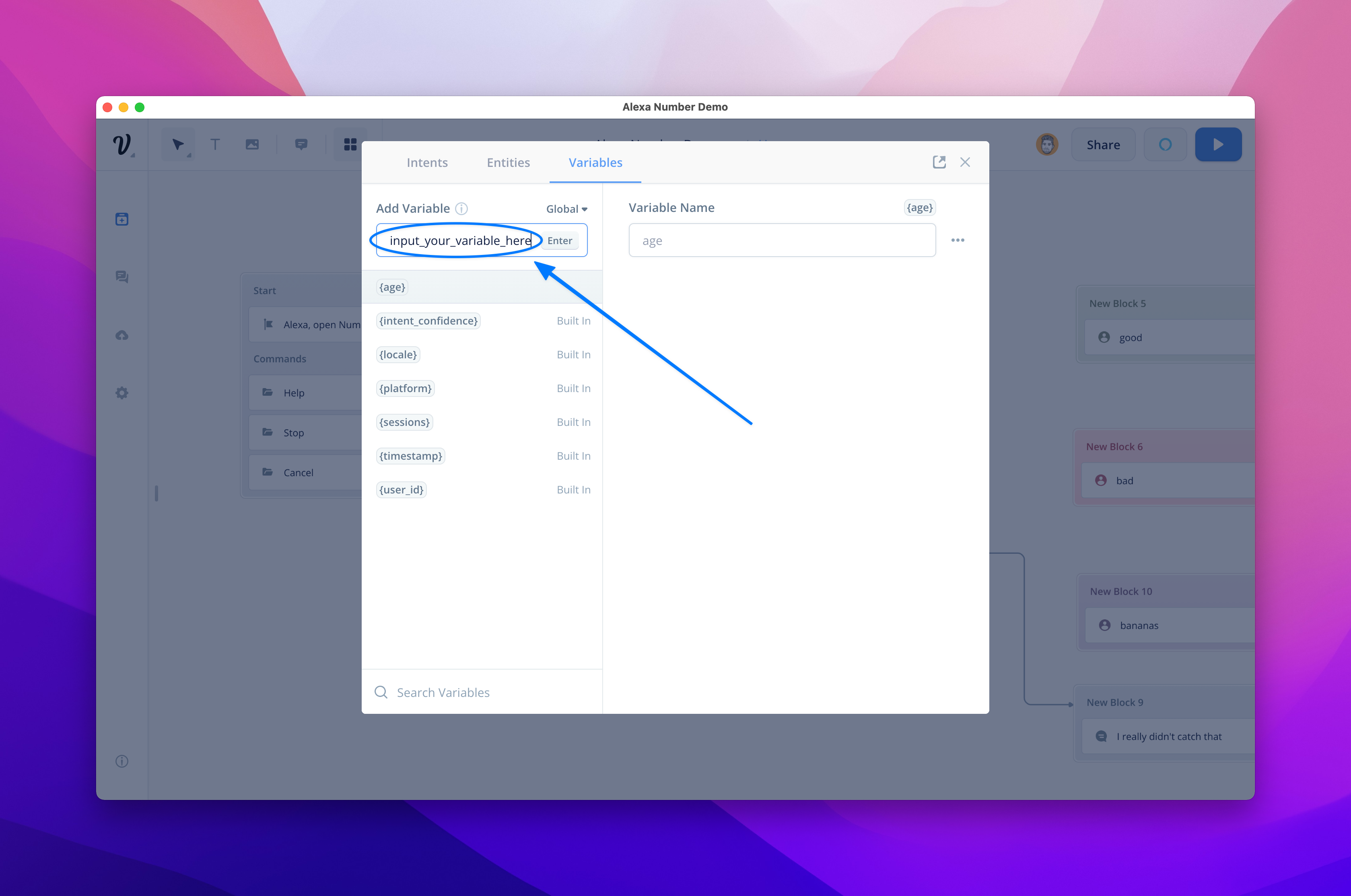The height and width of the screenshot is (896, 1351).
Task: Click the Search Variables field
Action: click(x=482, y=693)
